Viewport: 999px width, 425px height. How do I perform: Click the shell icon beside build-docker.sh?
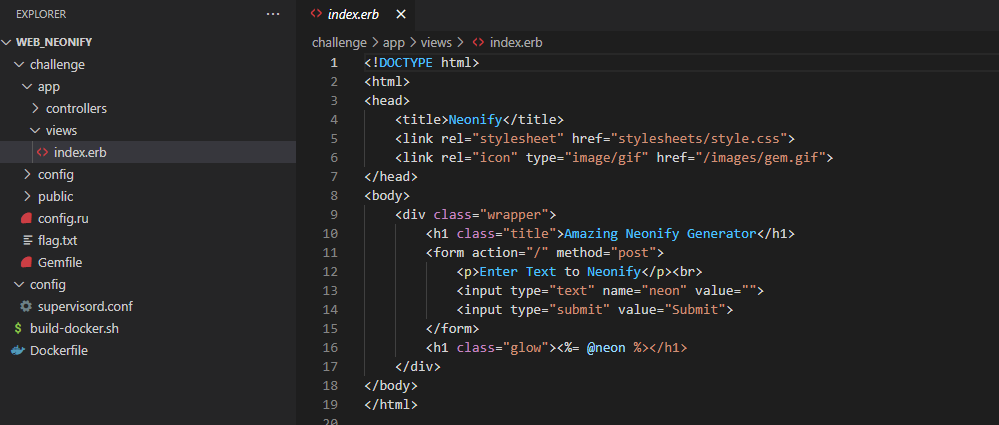point(18,328)
